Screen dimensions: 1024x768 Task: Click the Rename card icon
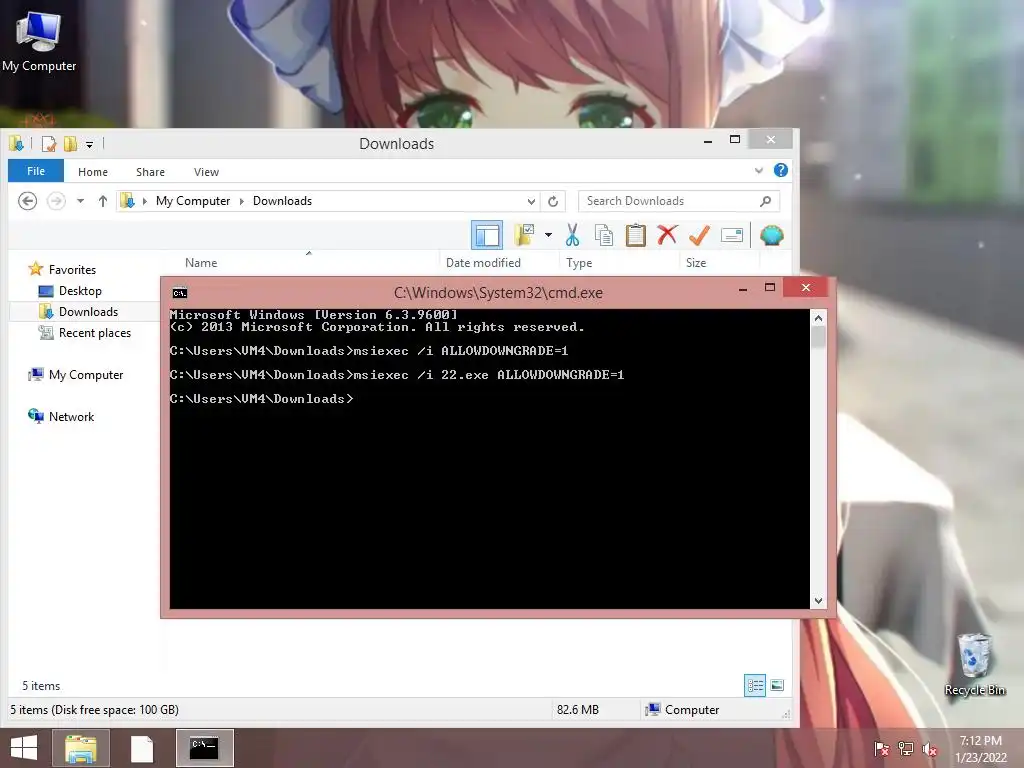click(x=731, y=235)
